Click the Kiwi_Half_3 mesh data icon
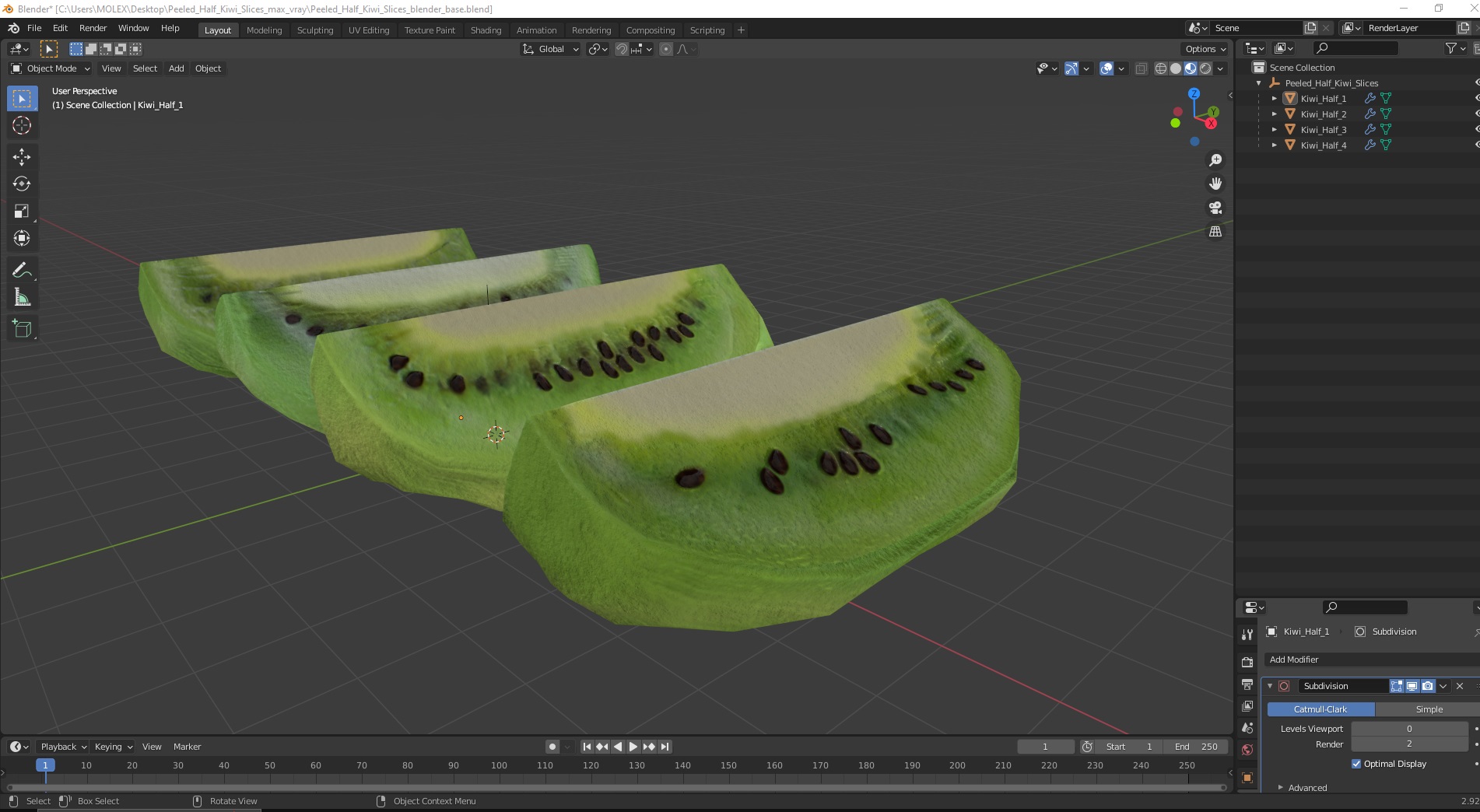The height and width of the screenshot is (812, 1480). pyautogui.click(x=1386, y=130)
